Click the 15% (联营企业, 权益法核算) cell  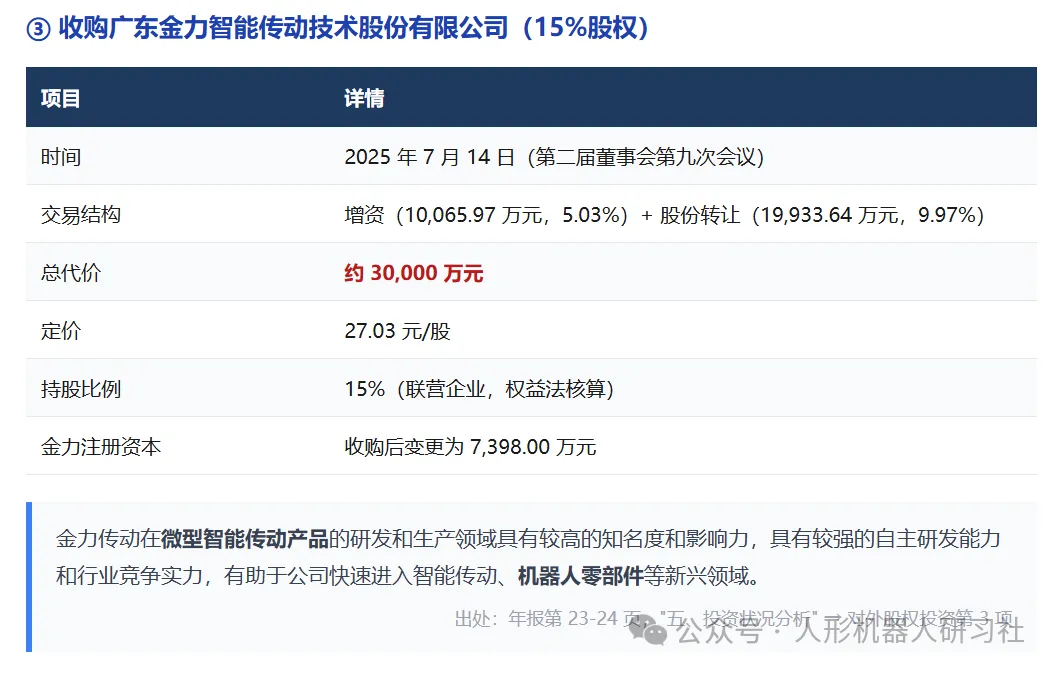click(x=479, y=389)
